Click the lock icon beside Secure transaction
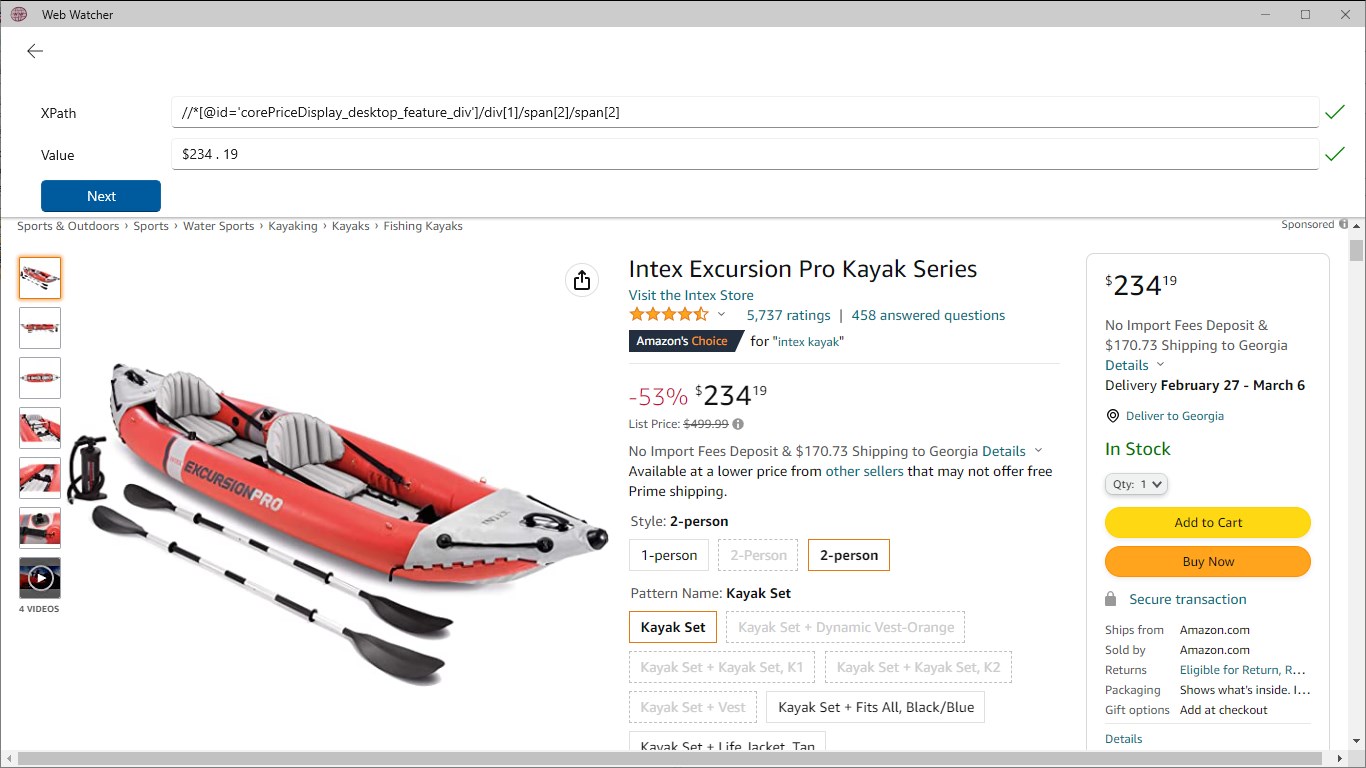1366x768 pixels. 1110,599
